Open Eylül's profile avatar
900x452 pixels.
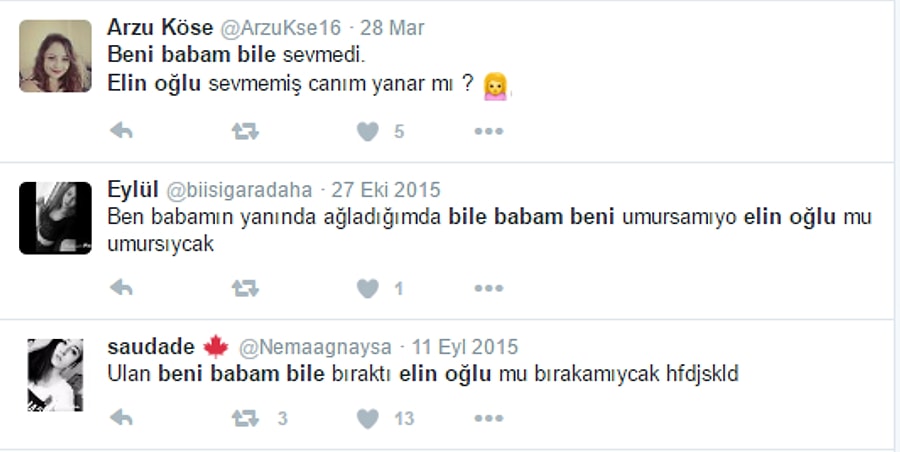click(x=55, y=218)
